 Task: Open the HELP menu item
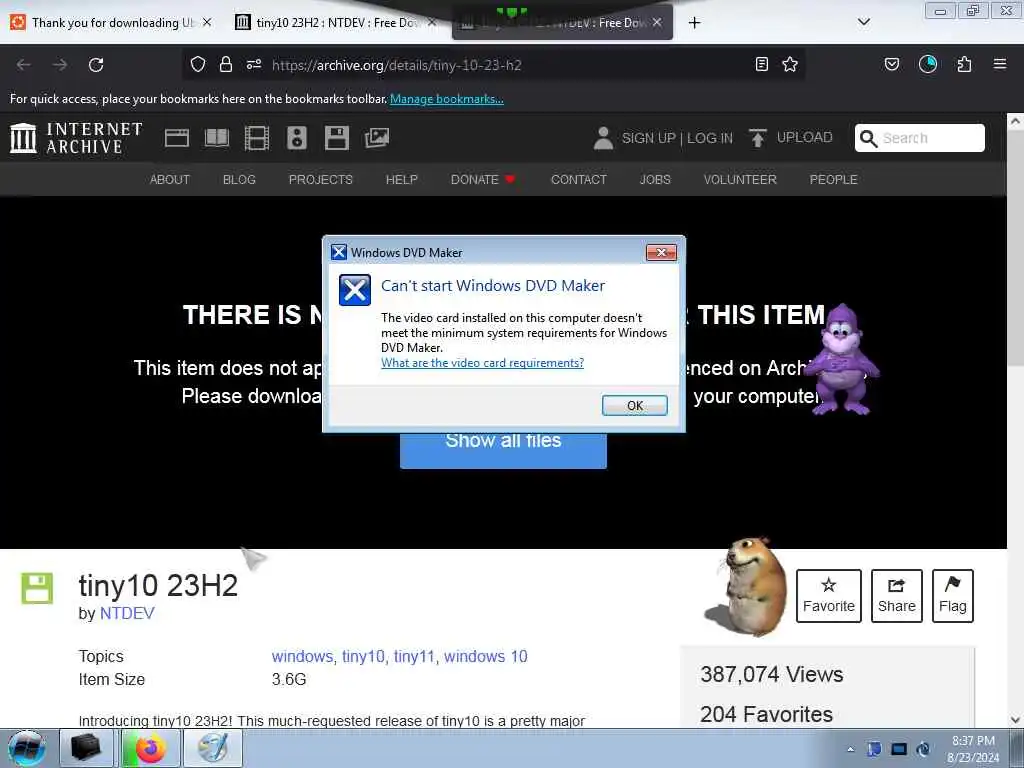pyautogui.click(x=402, y=180)
